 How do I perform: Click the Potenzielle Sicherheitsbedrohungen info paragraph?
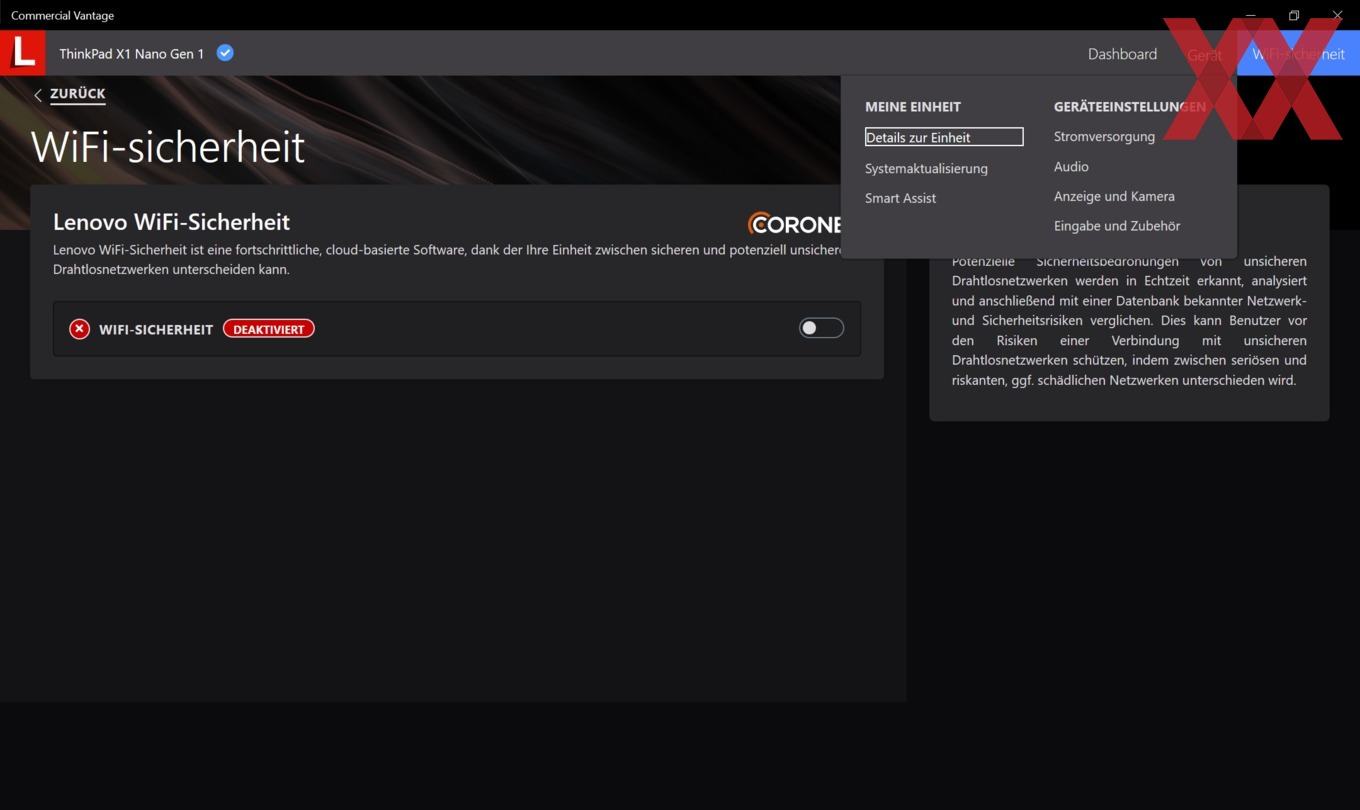point(1129,320)
